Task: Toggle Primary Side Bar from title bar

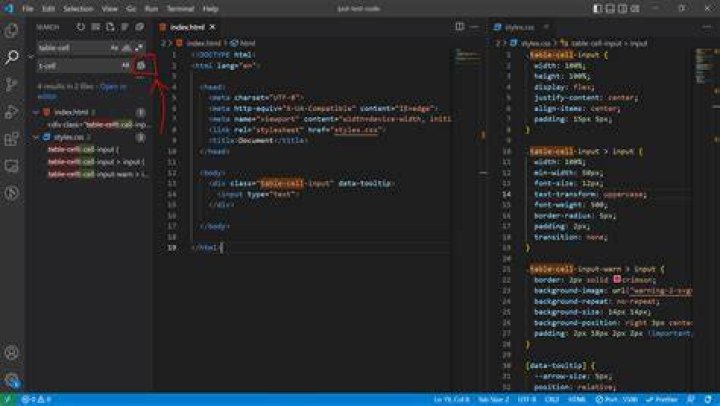Action: pyautogui.click(x=597, y=8)
